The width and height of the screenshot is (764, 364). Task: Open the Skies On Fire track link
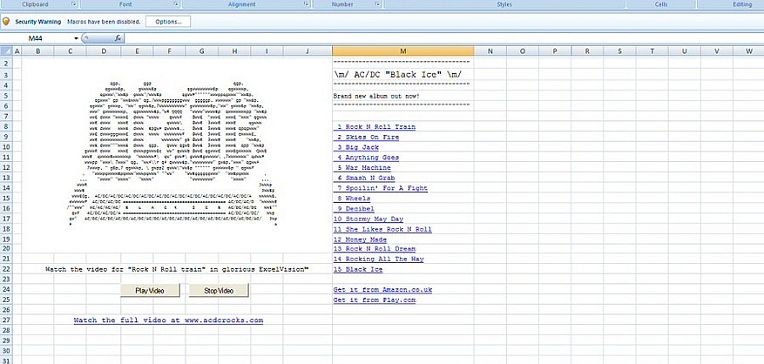(x=367, y=137)
